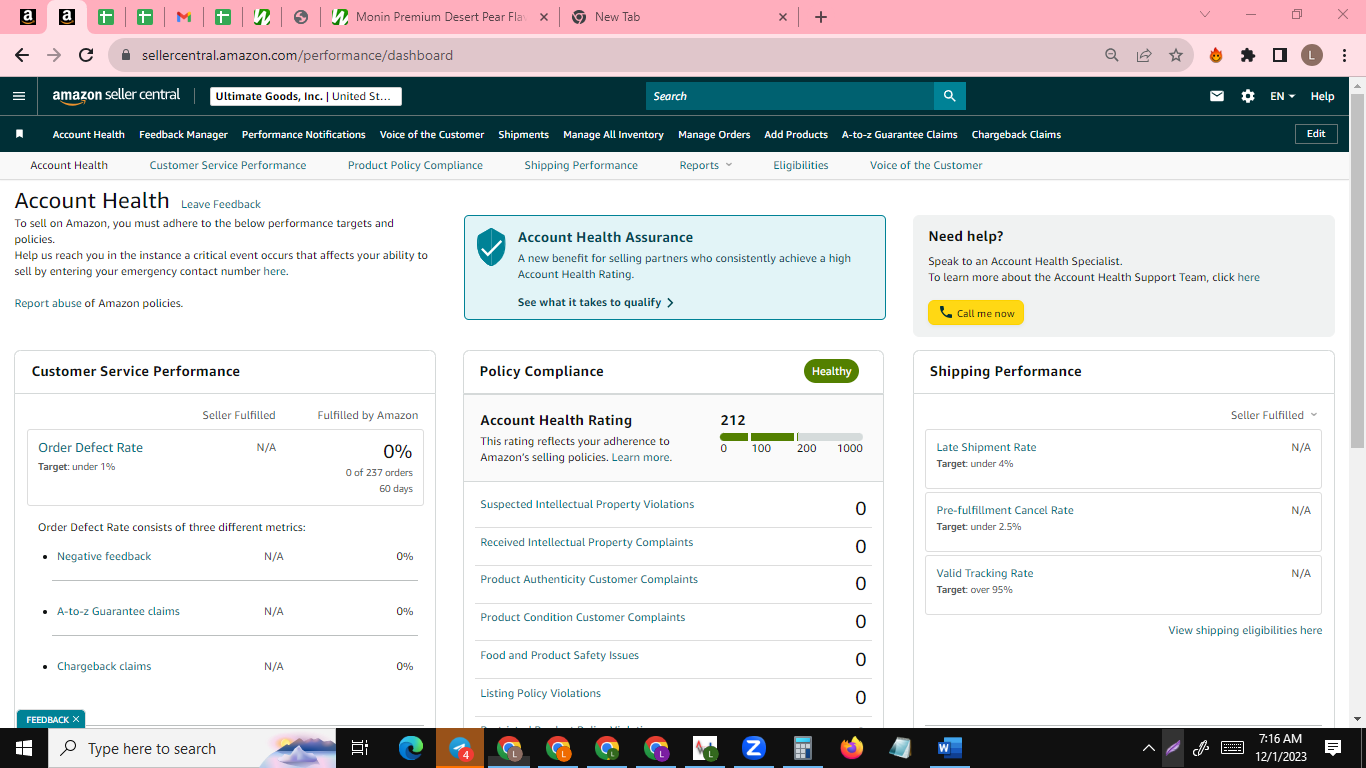Select the Product Policy Compliance tab
The width and height of the screenshot is (1366, 768).
(x=415, y=165)
